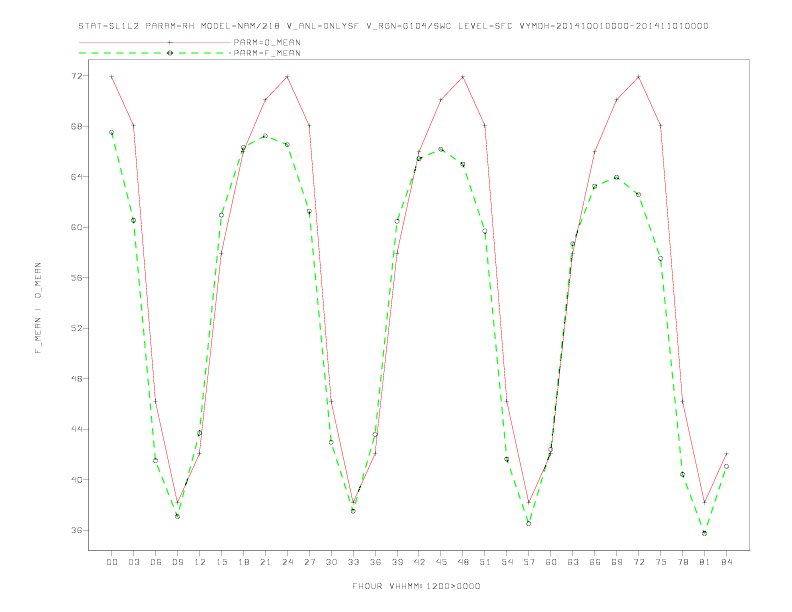Click y-axis tick value 44
Screen dimensions: 792x612
point(77,429)
